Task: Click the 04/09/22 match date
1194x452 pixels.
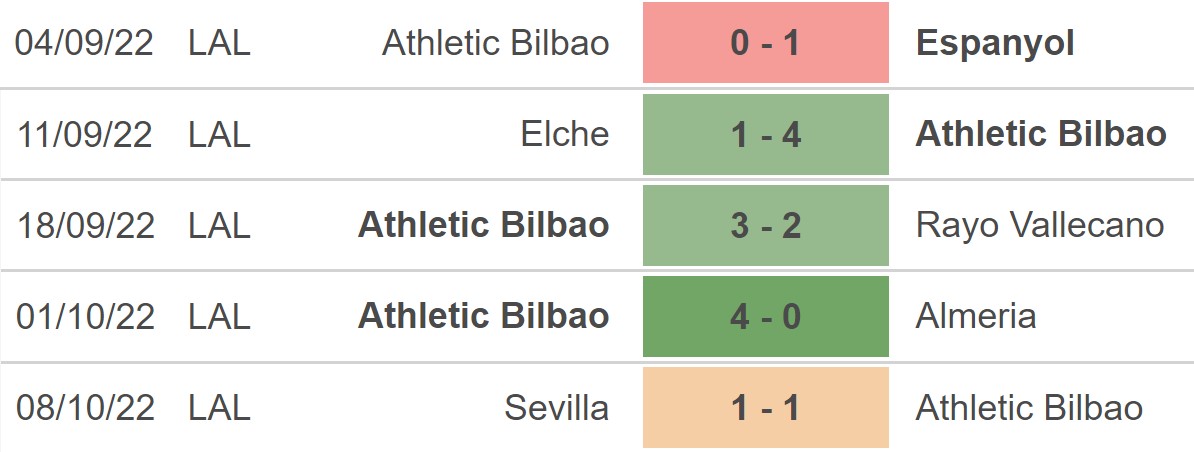Action: pos(85,43)
